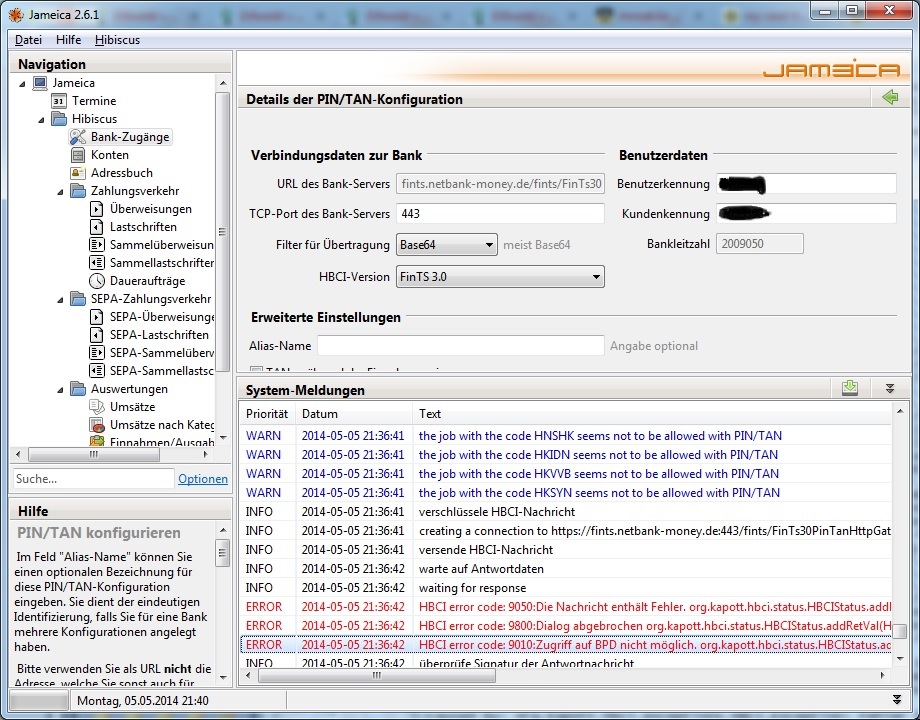Select the WARN row mentioning code HKIDN

[x=566, y=455]
